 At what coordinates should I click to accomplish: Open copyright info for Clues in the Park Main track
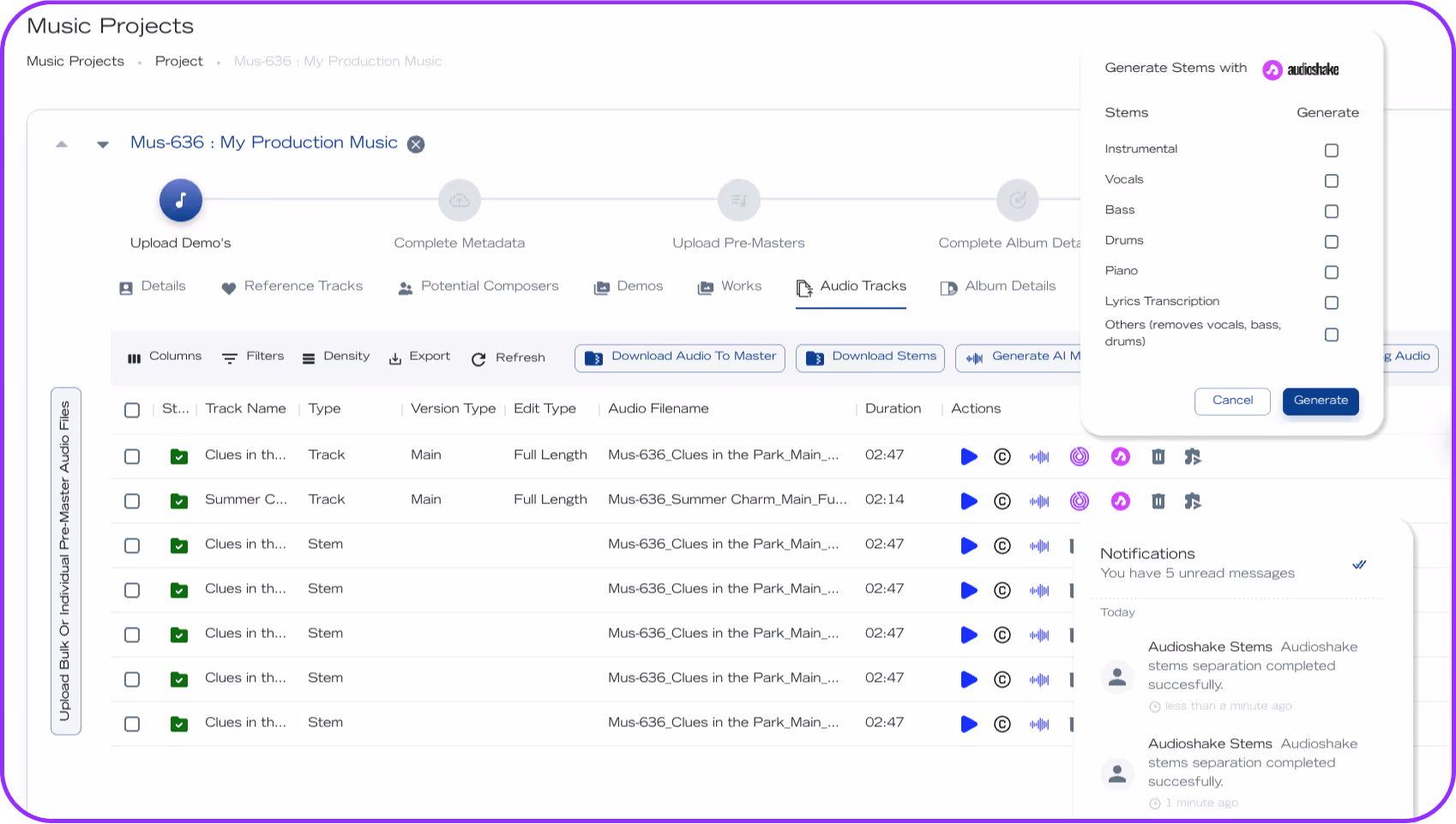pos(1002,457)
